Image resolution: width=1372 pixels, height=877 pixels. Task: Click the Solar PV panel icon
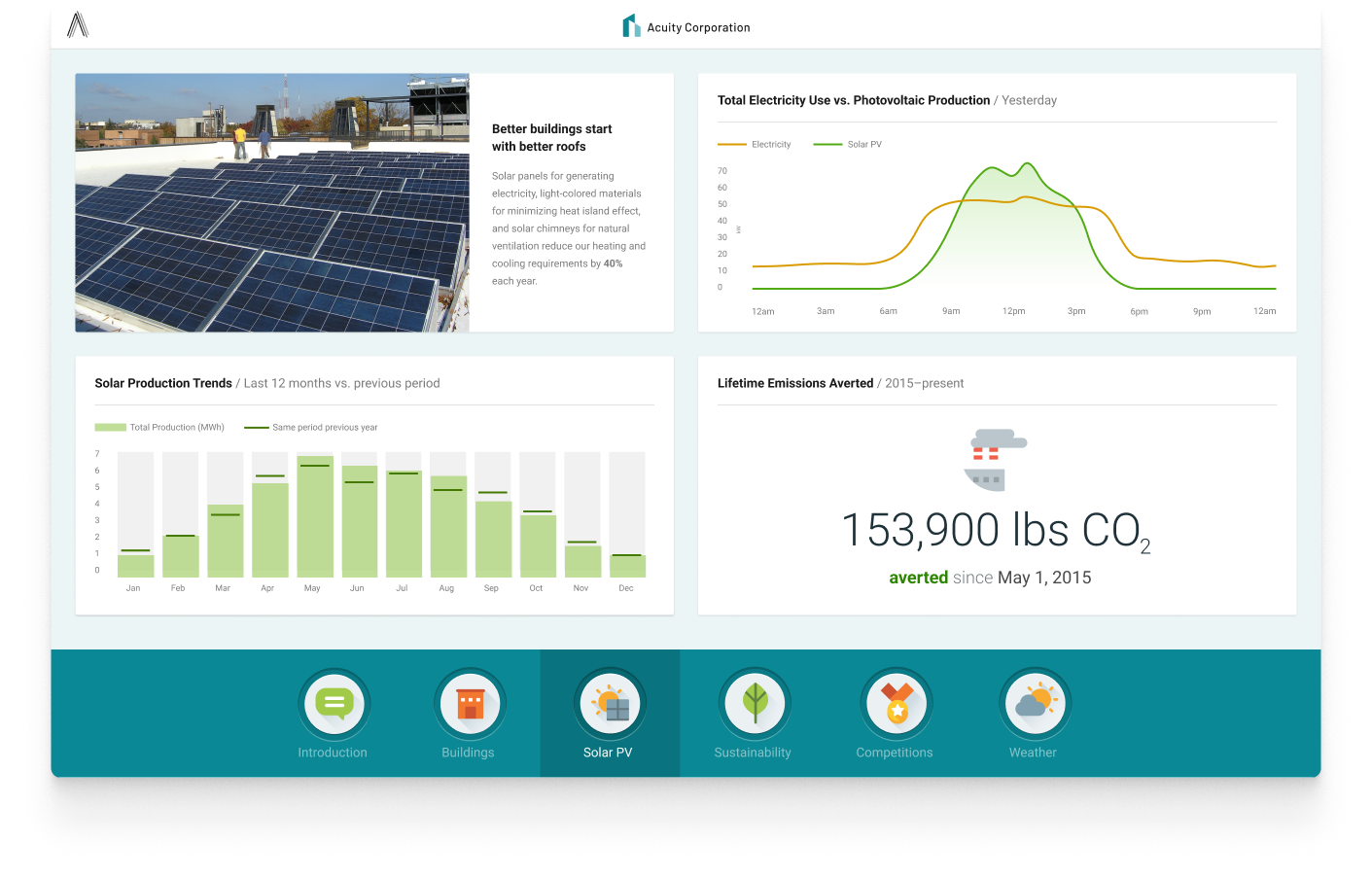tap(610, 704)
